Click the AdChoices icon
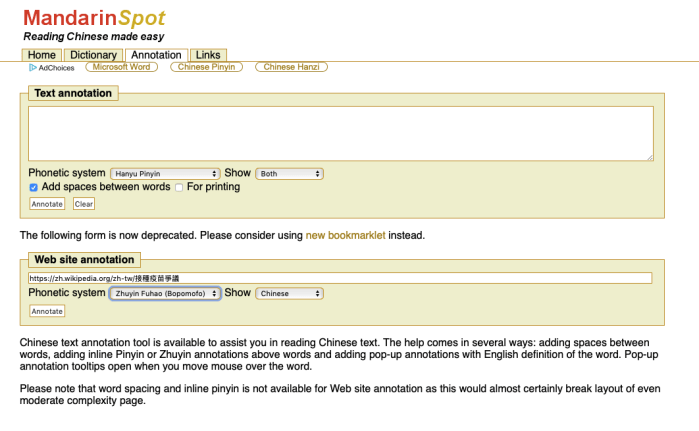This screenshot has width=699, height=431. [33, 68]
